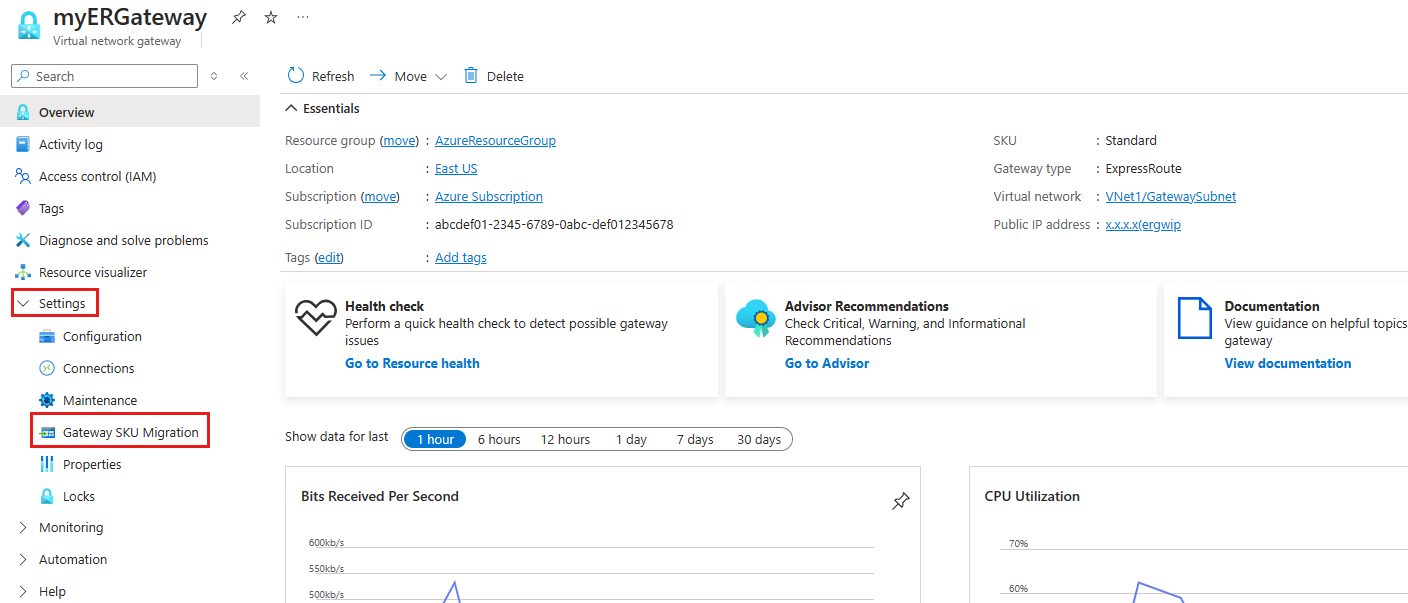Click the sidebar Search field
The height and width of the screenshot is (603, 1408).
click(x=104, y=76)
